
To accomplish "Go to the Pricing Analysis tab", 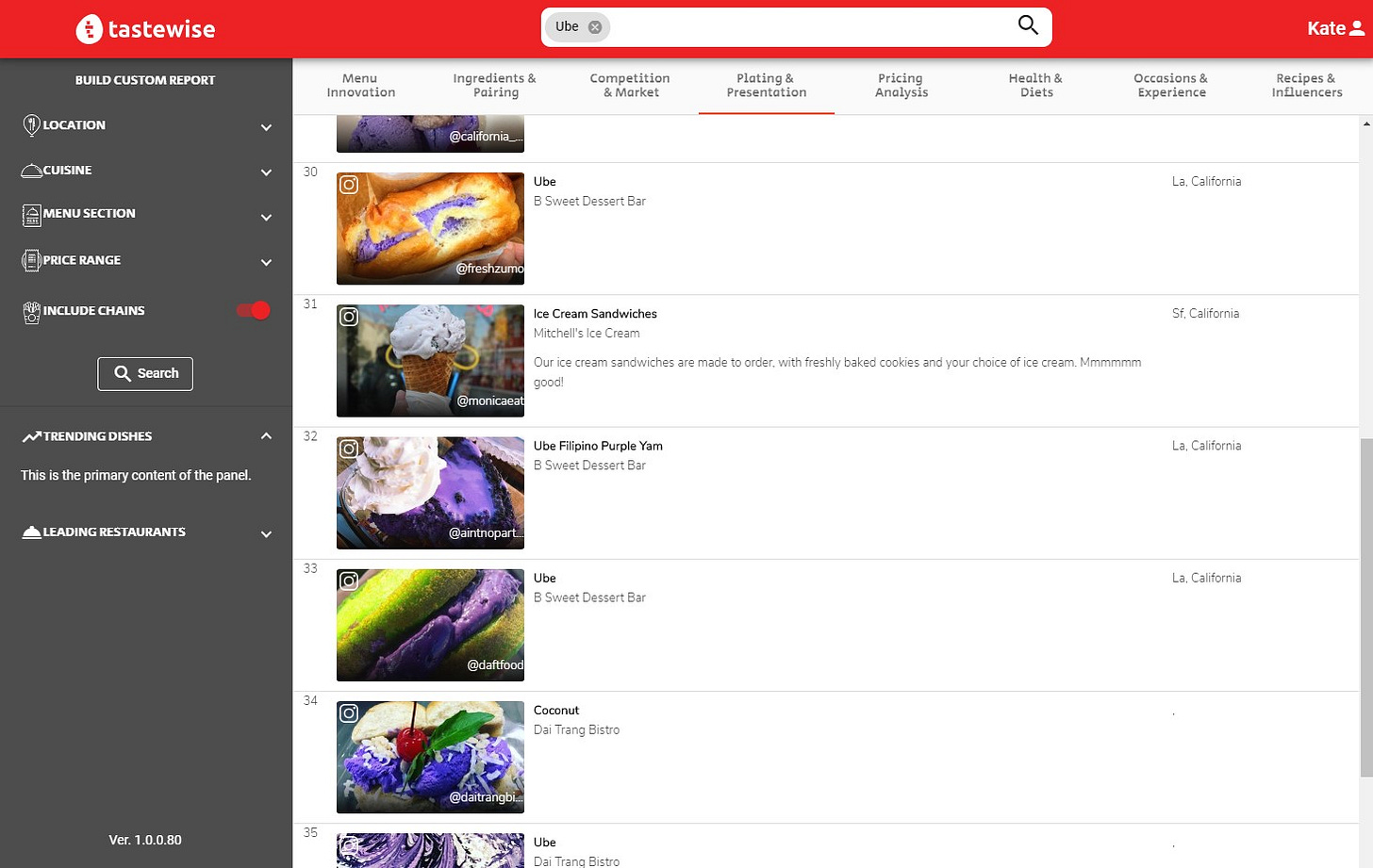I will click(901, 86).
